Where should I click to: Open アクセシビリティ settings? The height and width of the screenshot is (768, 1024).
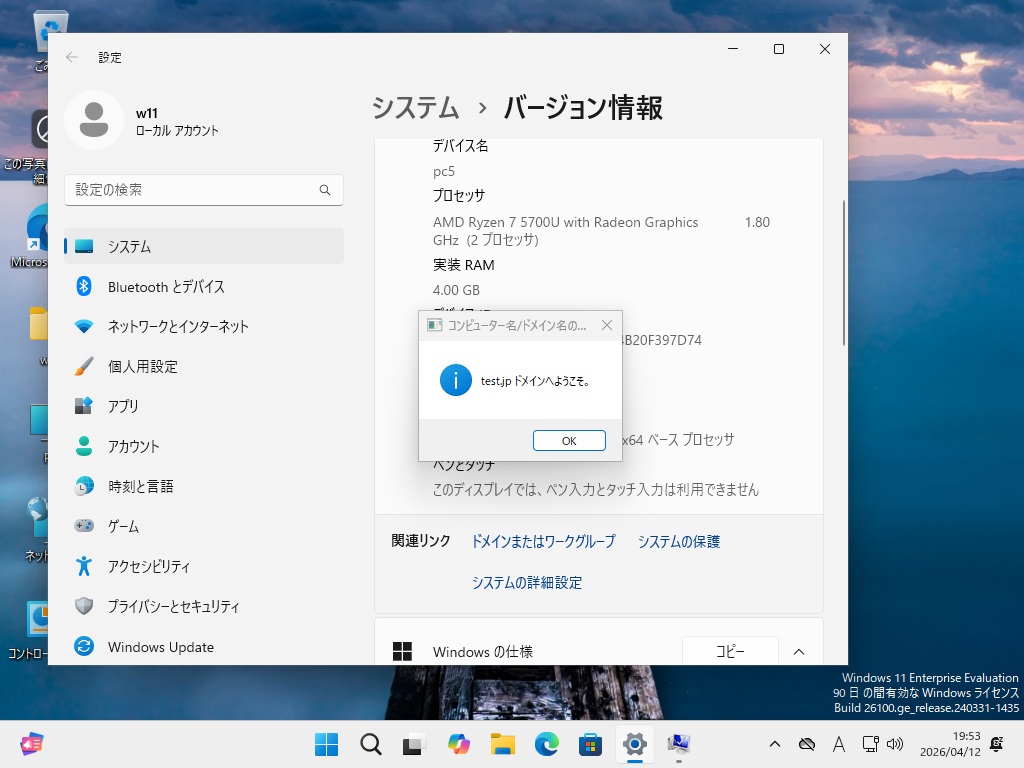click(148, 567)
